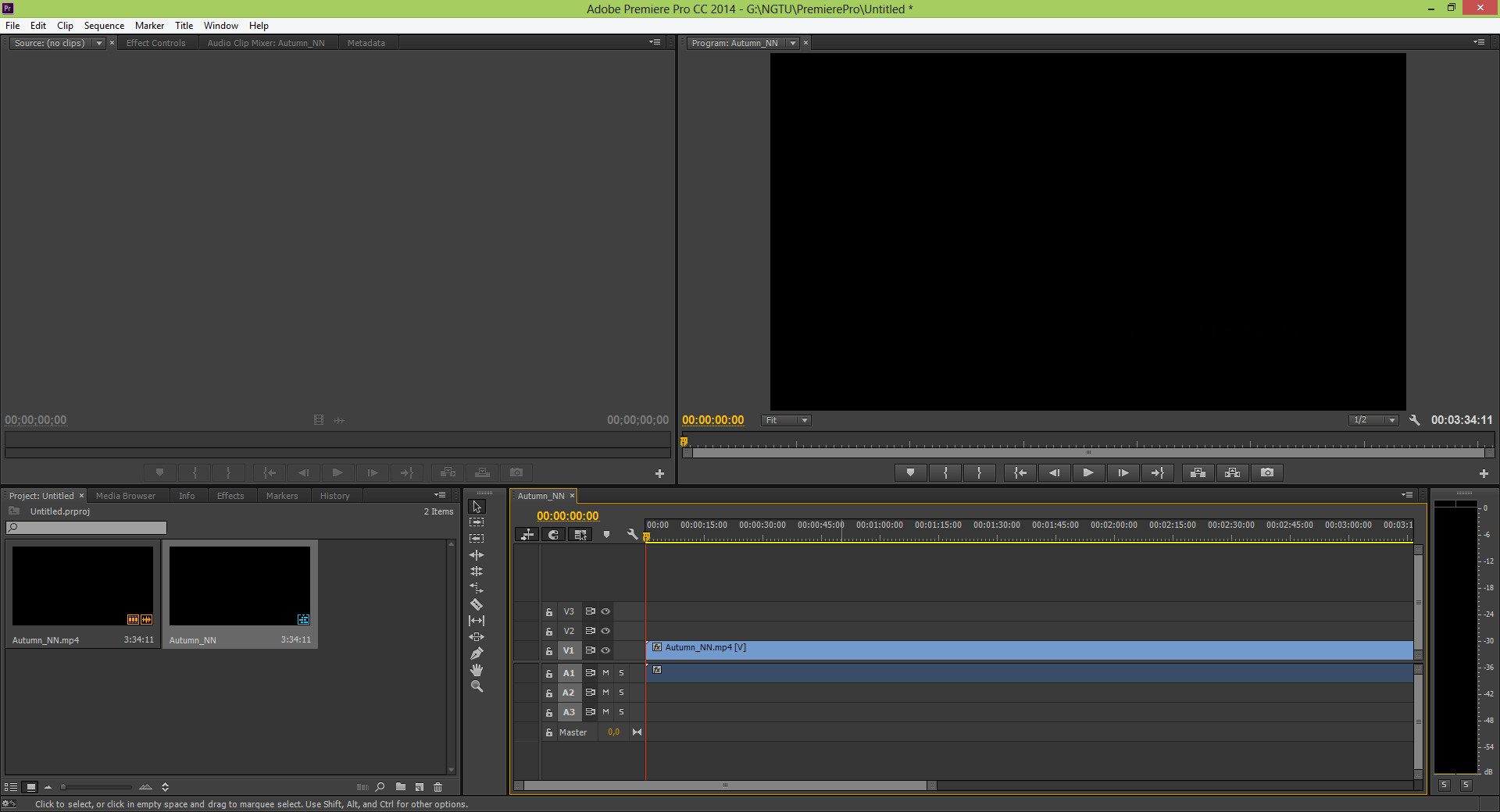Select the Slide tool

pos(477,637)
